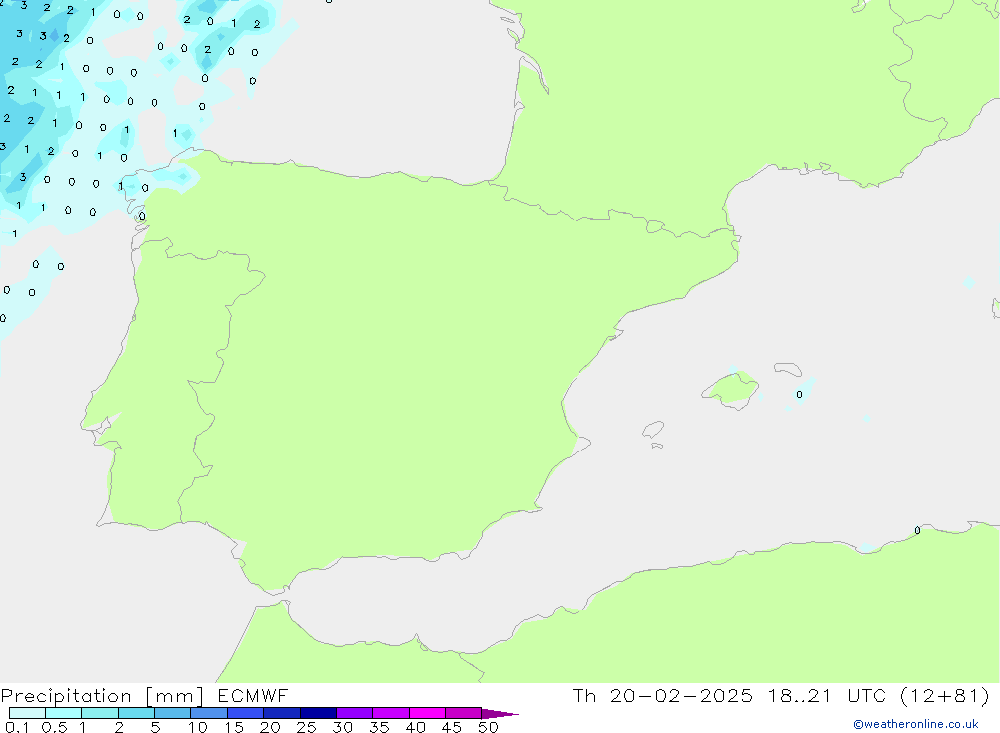Screen dimensions: 1000x733
Task: Click the '15' legend scale label
Action: click(234, 727)
